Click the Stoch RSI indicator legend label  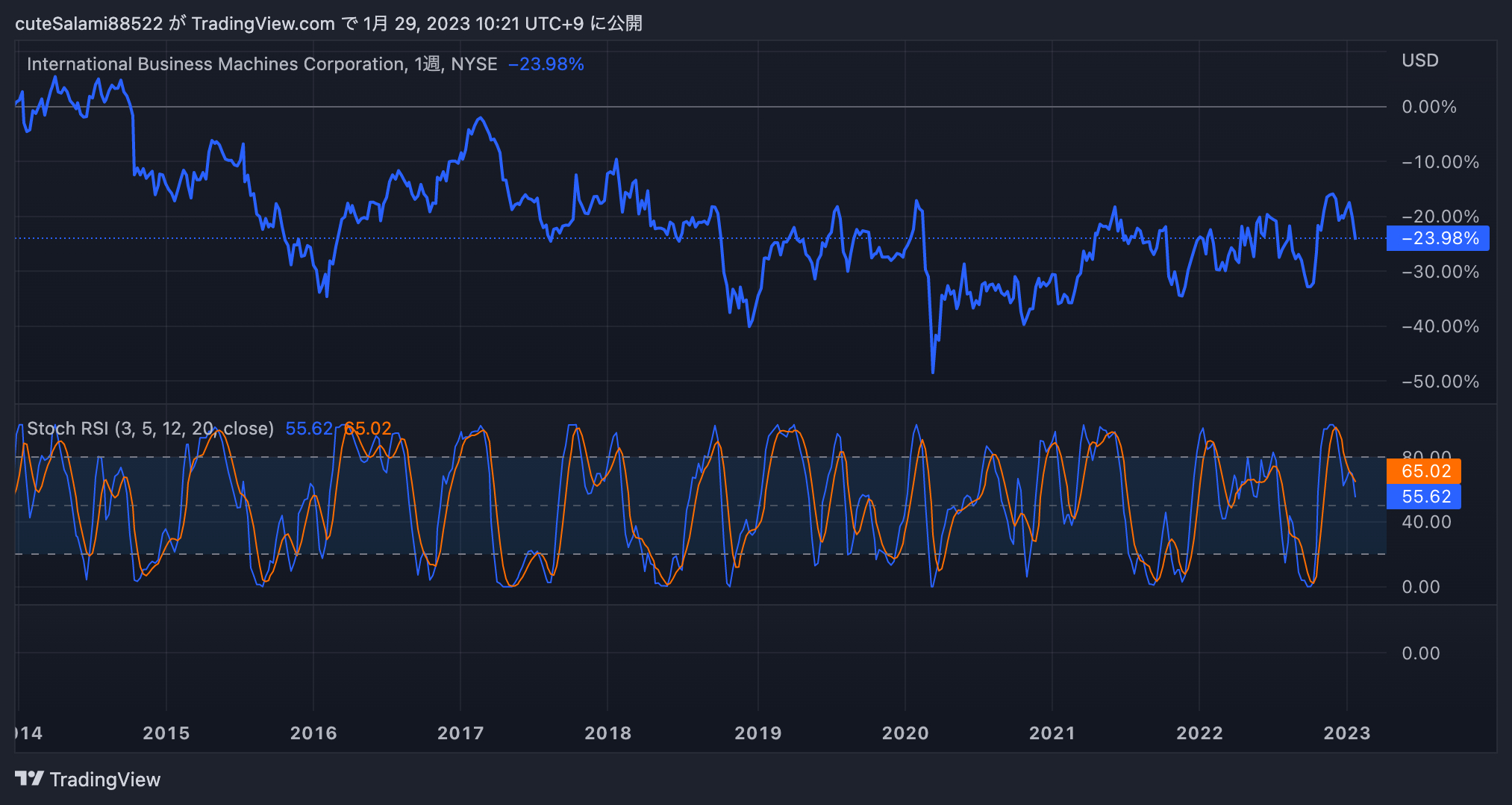pyautogui.click(x=150, y=429)
